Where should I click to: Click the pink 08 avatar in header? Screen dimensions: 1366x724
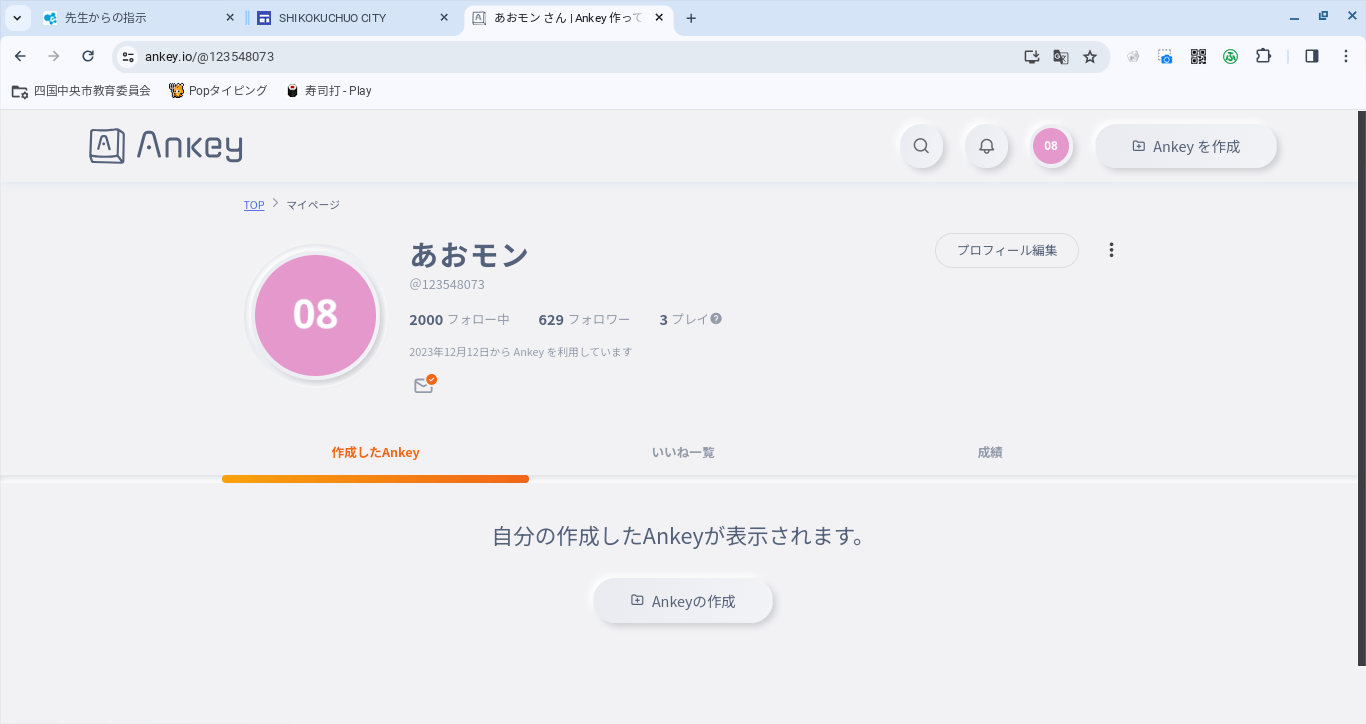click(x=1051, y=146)
